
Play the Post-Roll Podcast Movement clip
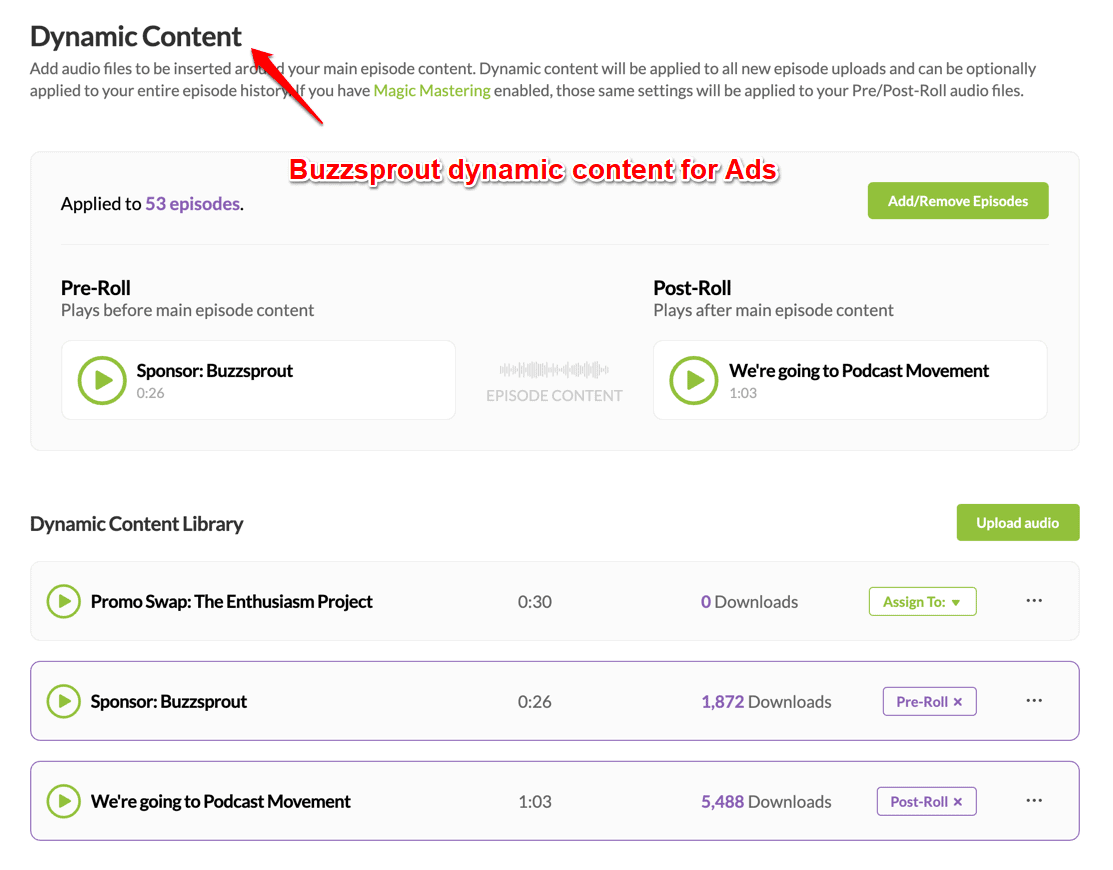(693, 380)
